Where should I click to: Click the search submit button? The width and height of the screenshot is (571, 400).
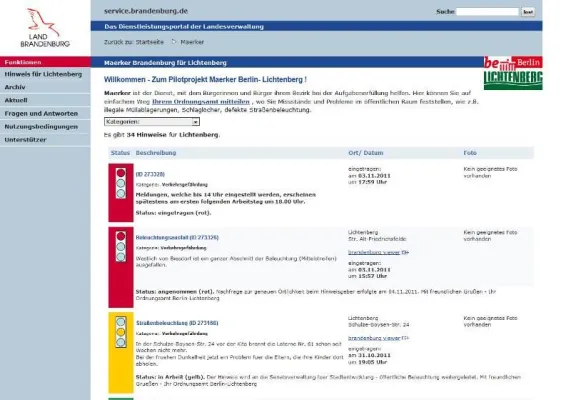point(528,12)
